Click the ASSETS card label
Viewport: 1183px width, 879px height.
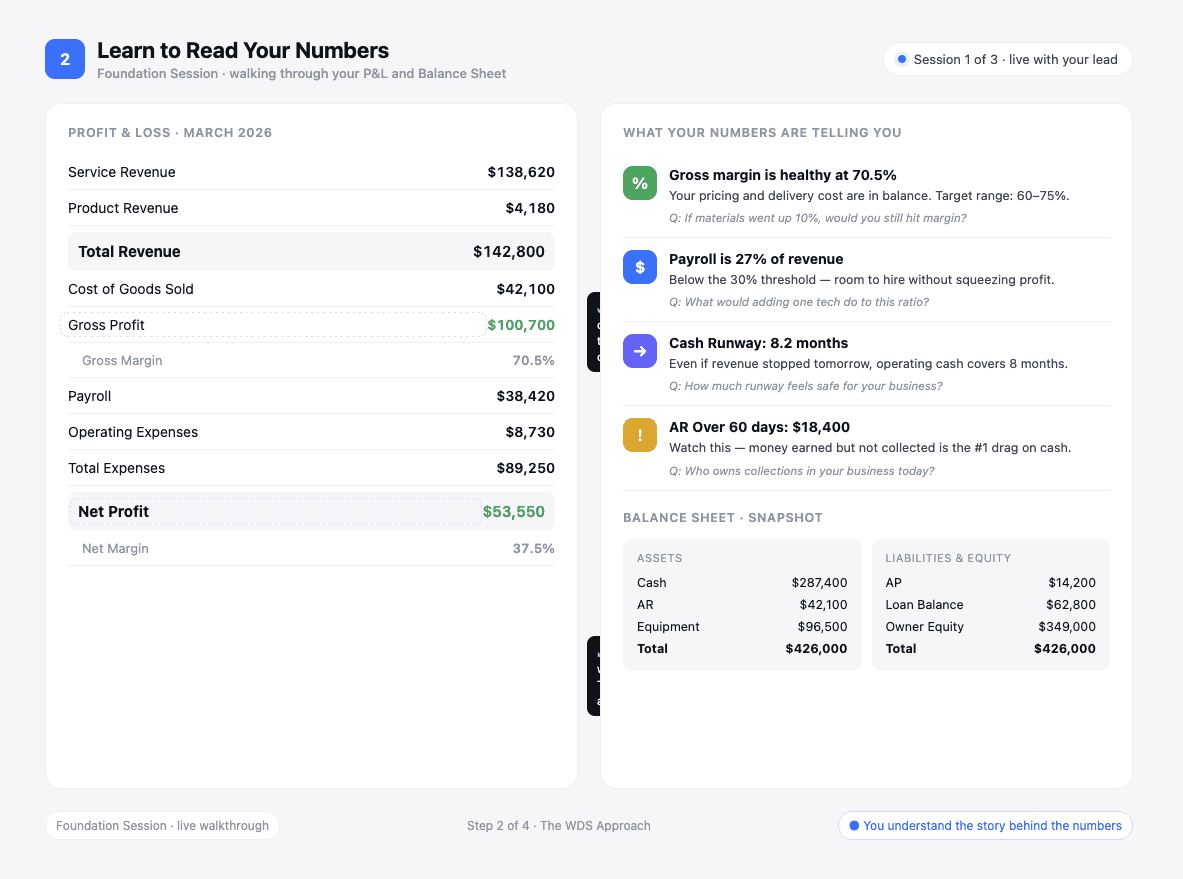(659, 558)
